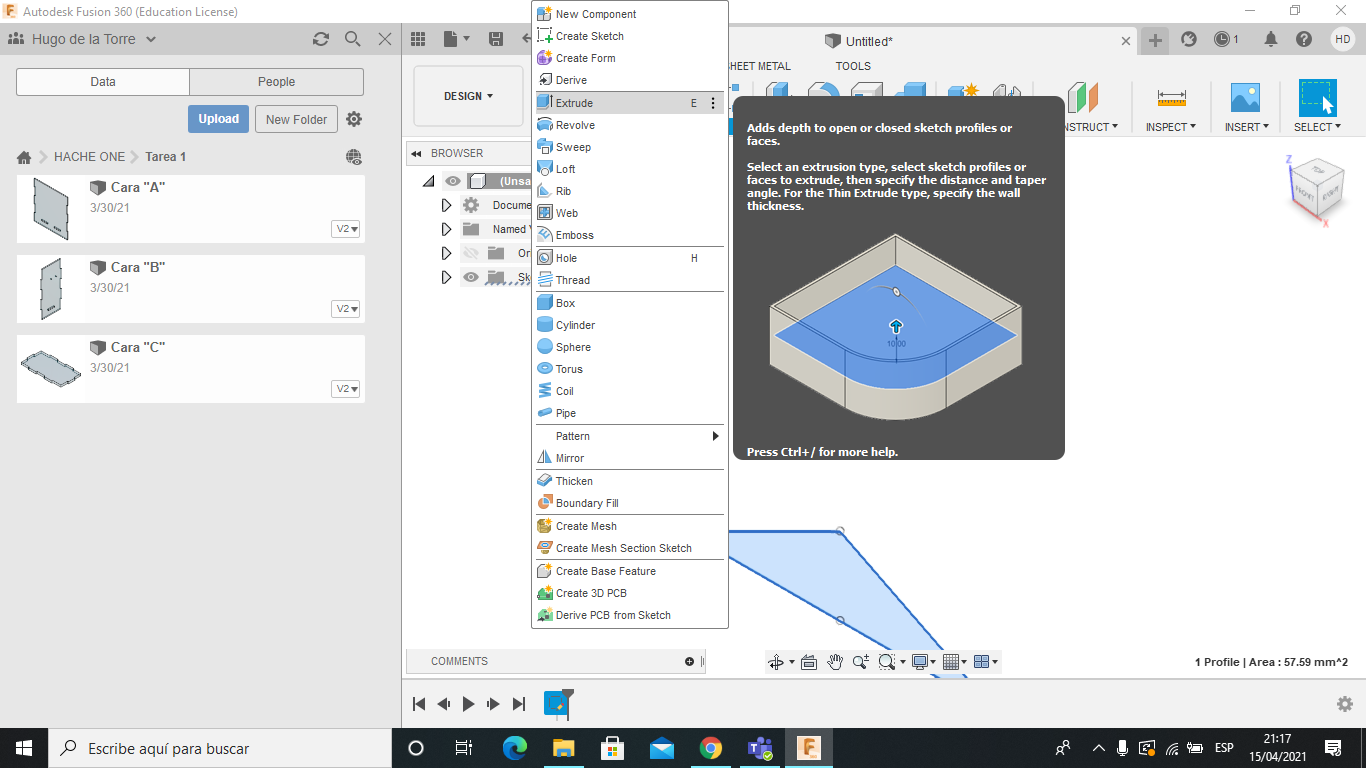Expand the Named Views browser node
Screen dimensions: 1366x768
click(446, 229)
